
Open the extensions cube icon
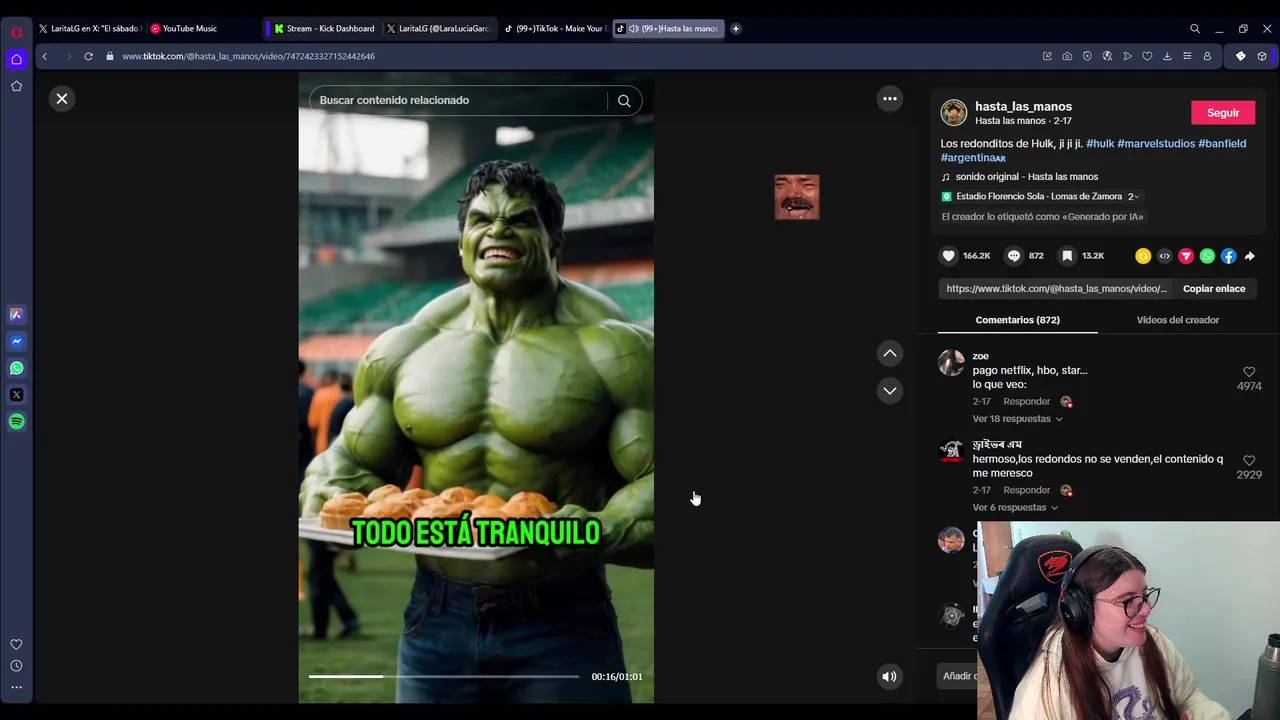pos(1262,57)
